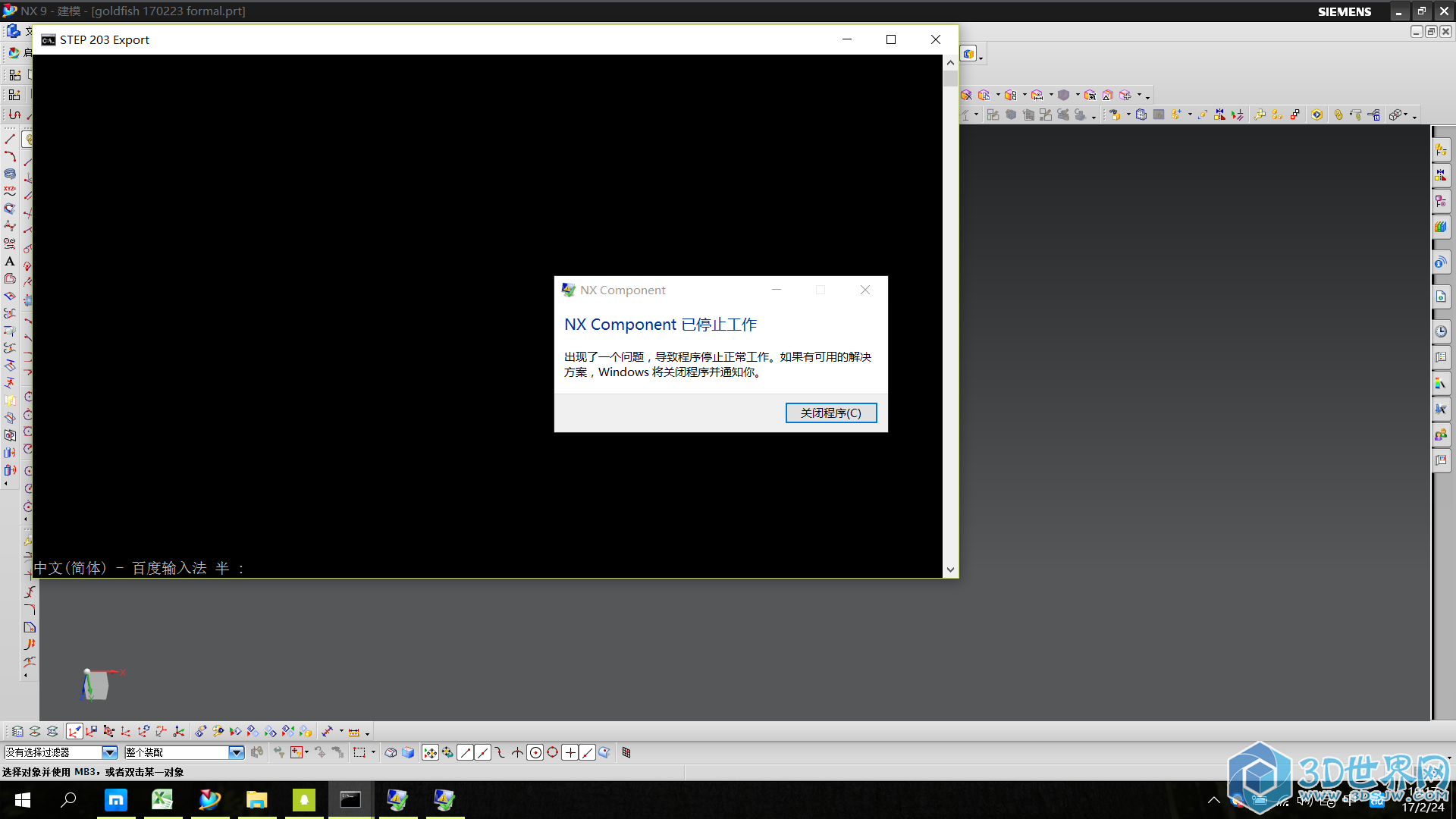Toggle the end point snap option
Viewport: 1456px width, 819px height.
[x=465, y=752]
